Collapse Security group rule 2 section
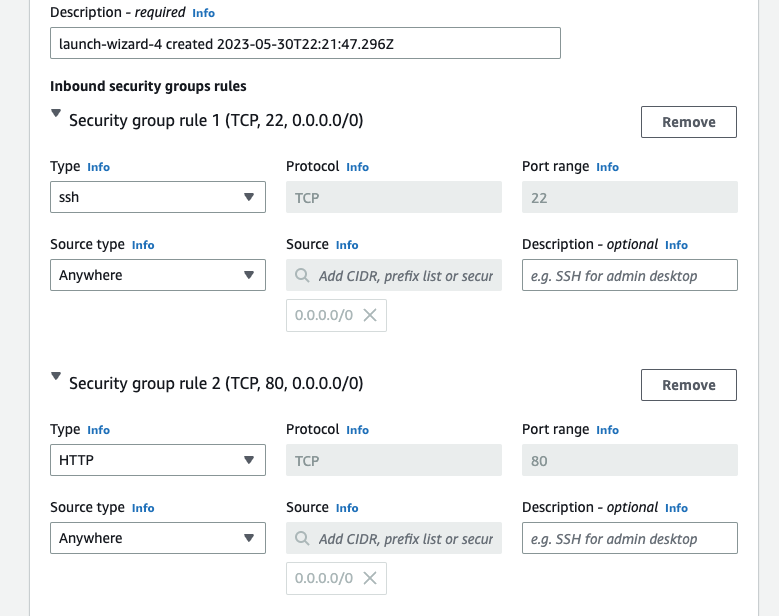 [56, 377]
